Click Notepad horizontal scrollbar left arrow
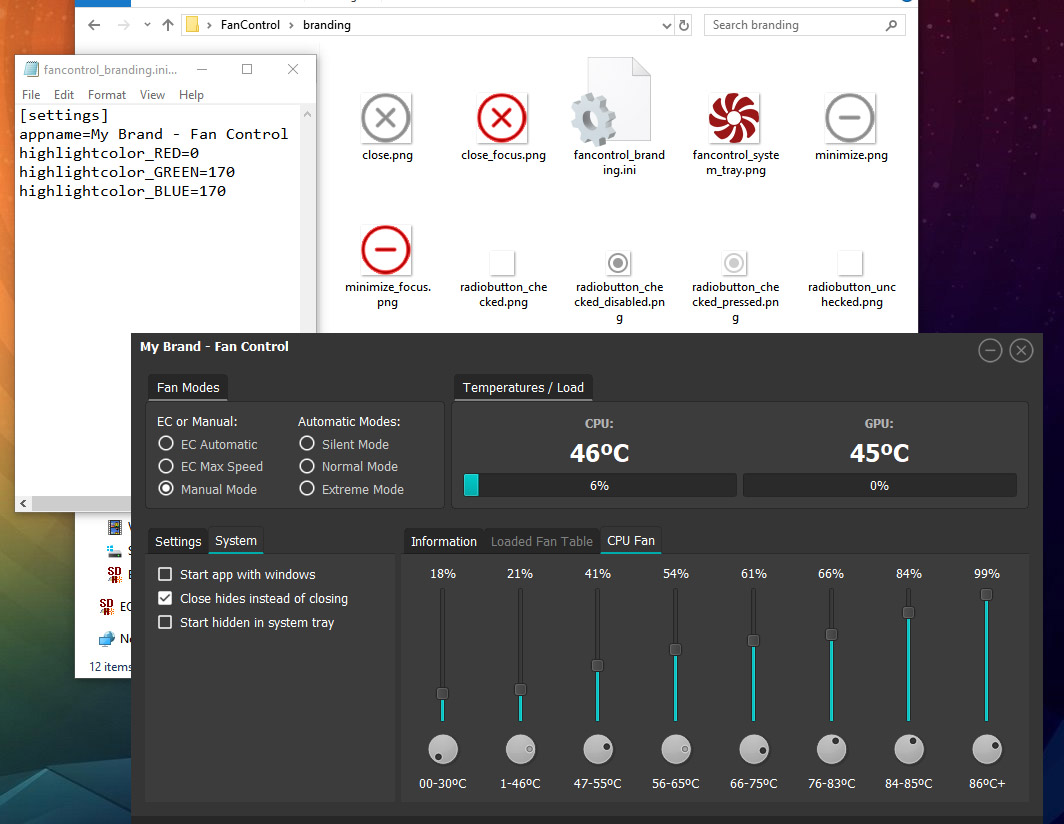This screenshot has width=1064, height=824. coord(23,503)
